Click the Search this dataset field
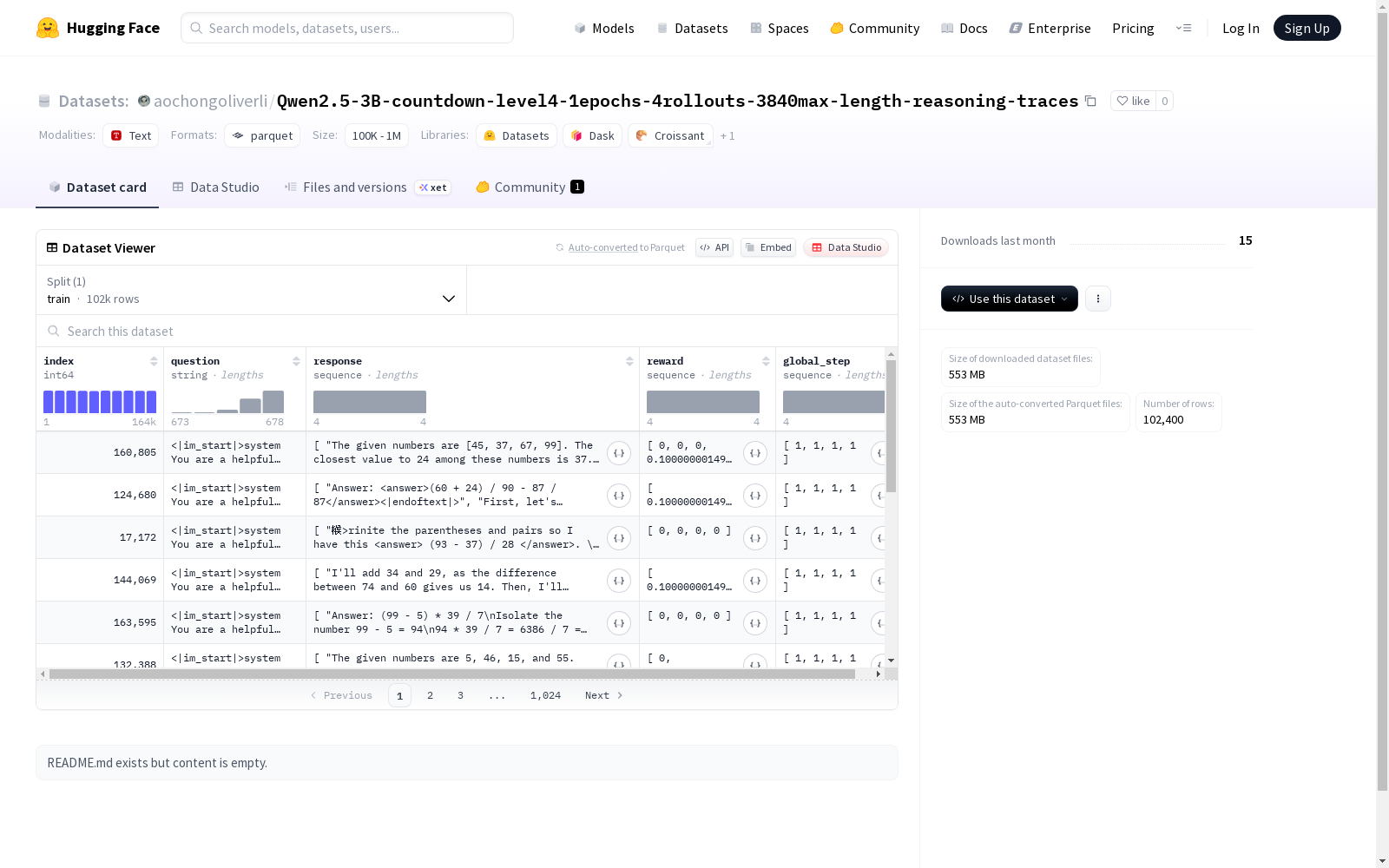 pyautogui.click(x=467, y=331)
